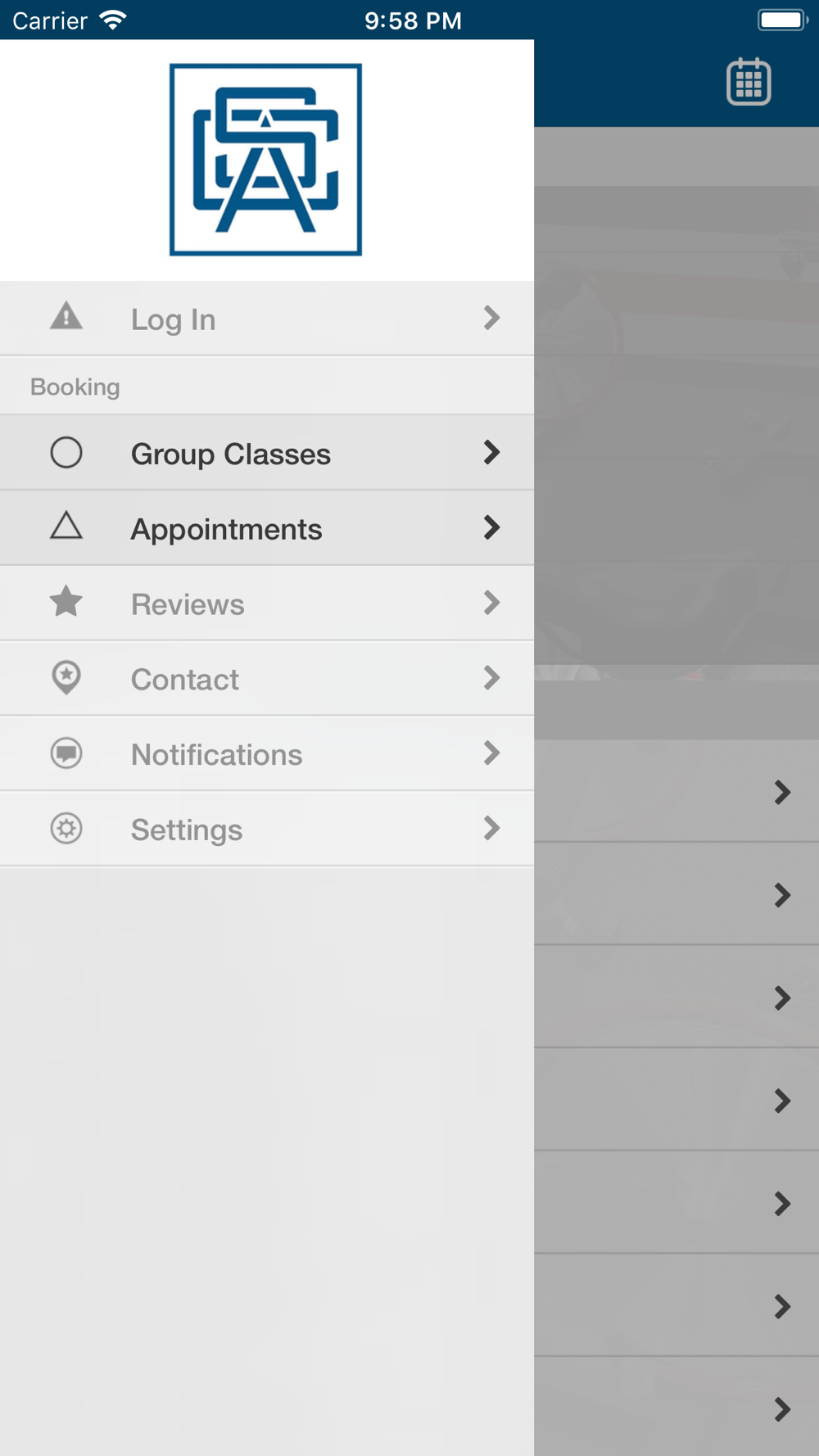This screenshot has height=1456, width=819.
Task: Tap first dimmed list chevron behind menu
Action: click(782, 792)
